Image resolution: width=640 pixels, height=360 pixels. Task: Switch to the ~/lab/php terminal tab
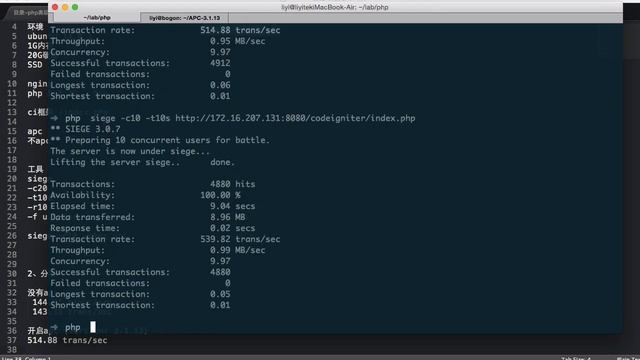97,18
